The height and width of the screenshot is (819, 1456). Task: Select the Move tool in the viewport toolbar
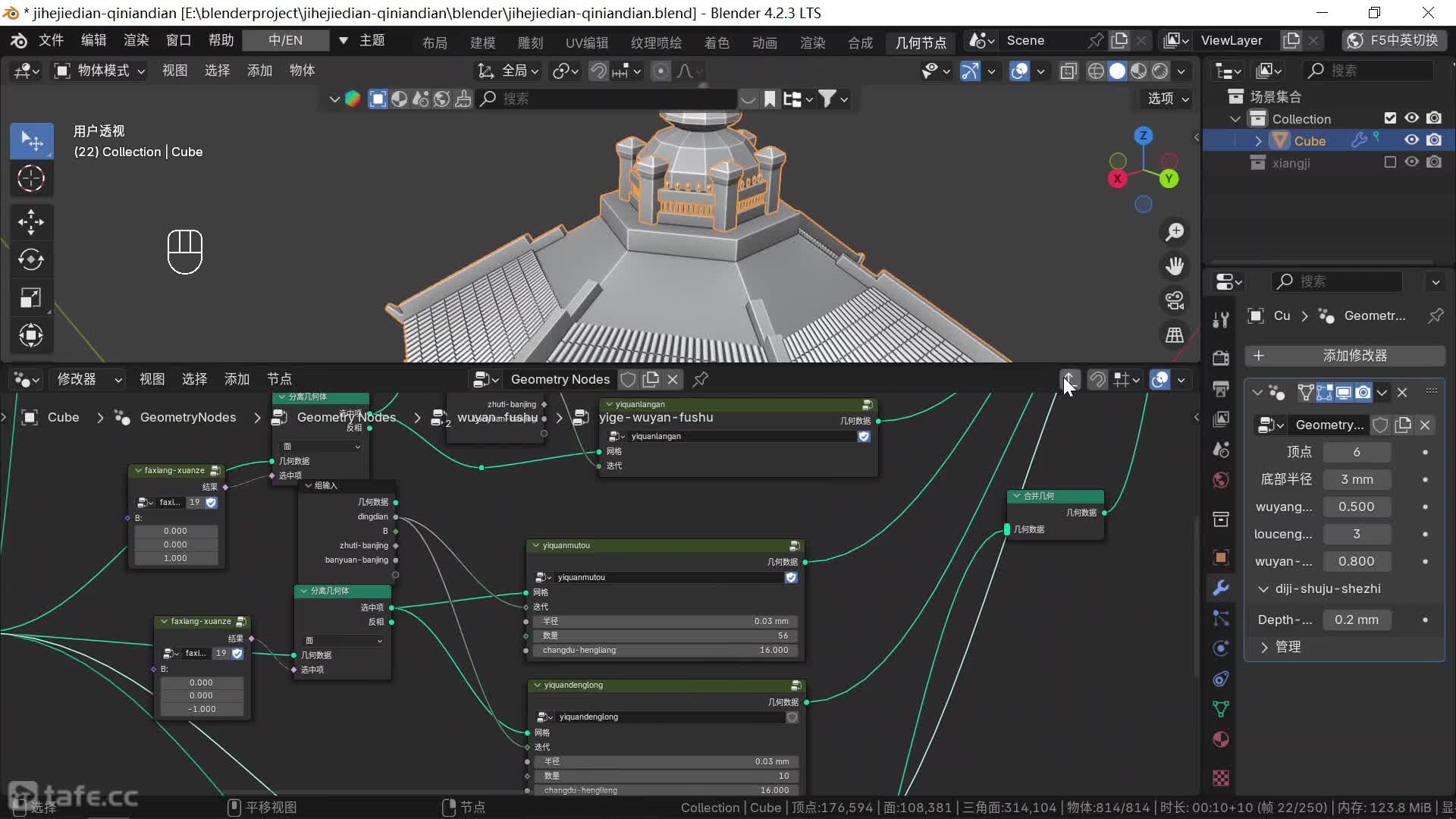tap(31, 222)
